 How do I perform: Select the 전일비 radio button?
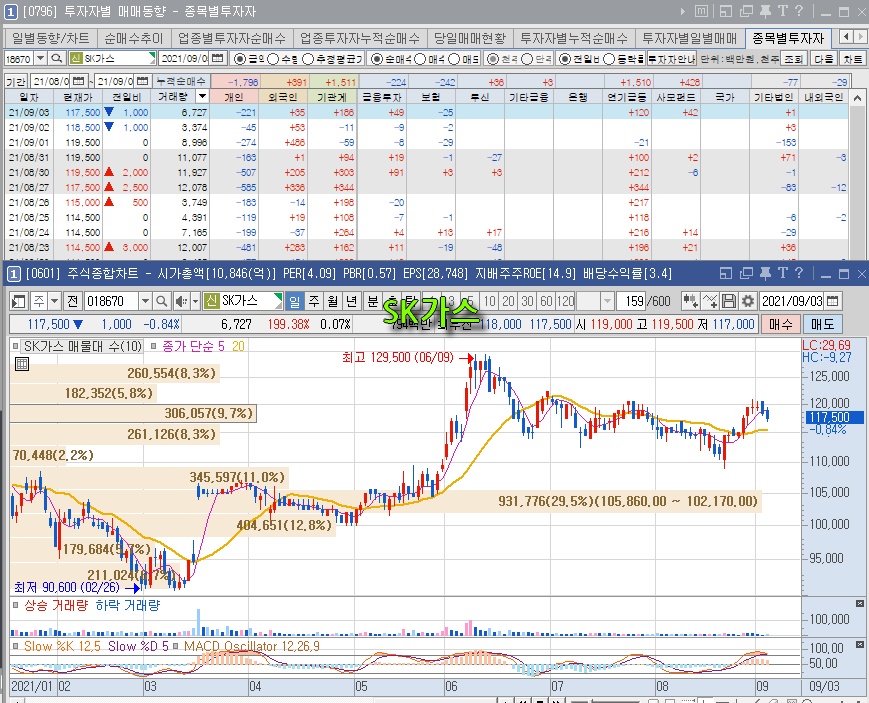click(564, 58)
